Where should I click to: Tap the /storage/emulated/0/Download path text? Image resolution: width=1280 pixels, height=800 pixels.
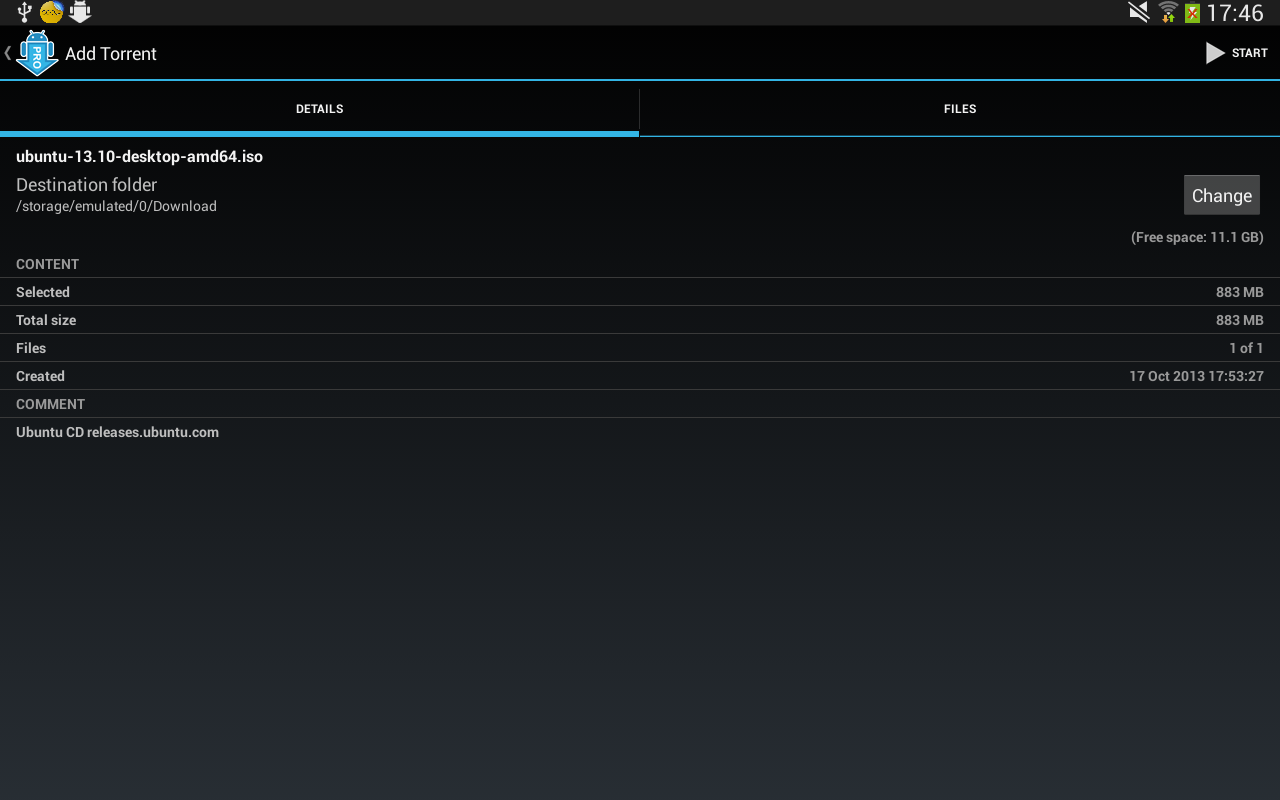pyautogui.click(x=116, y=206)
